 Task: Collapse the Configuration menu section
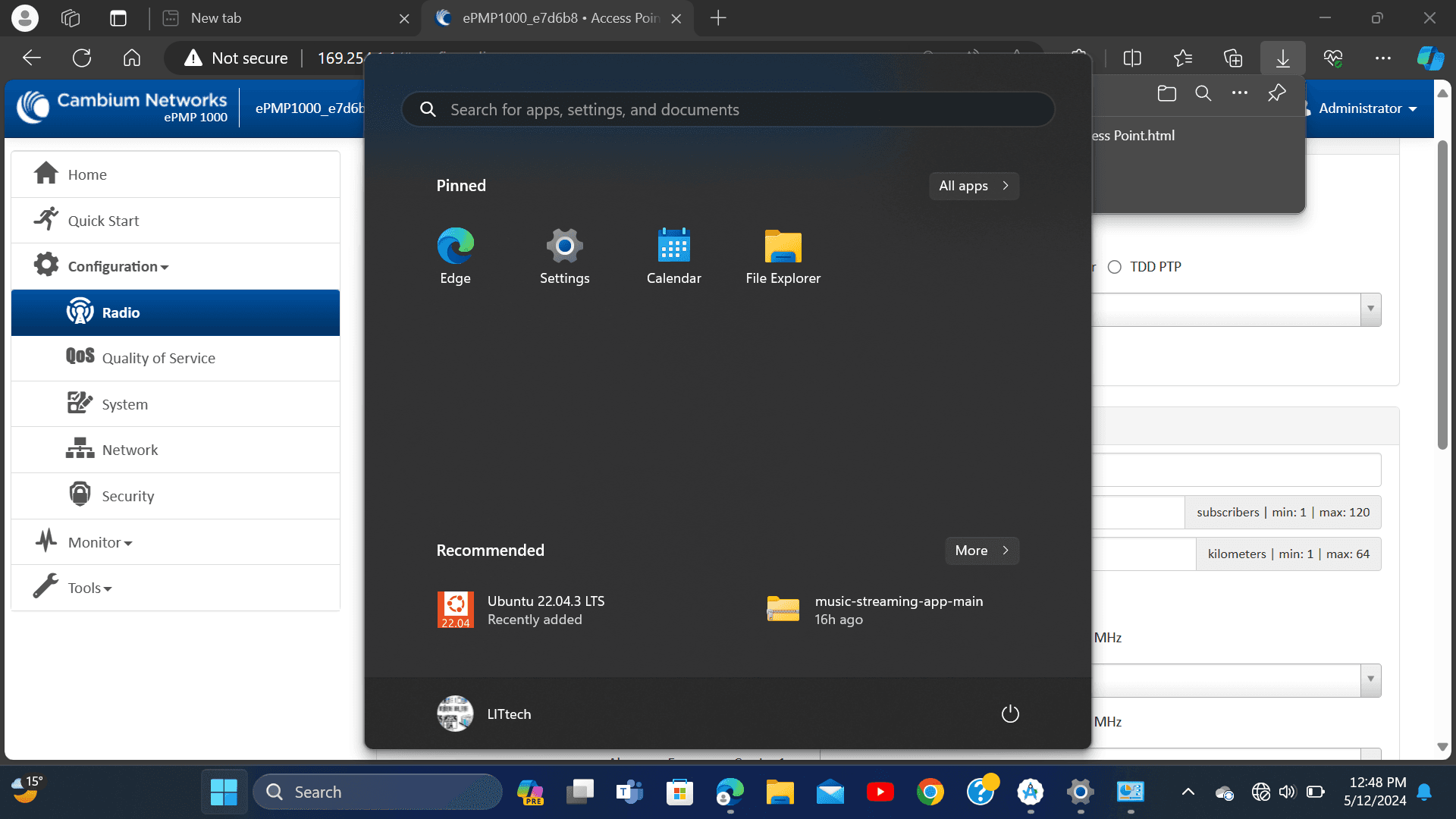(x=175, y=266)
